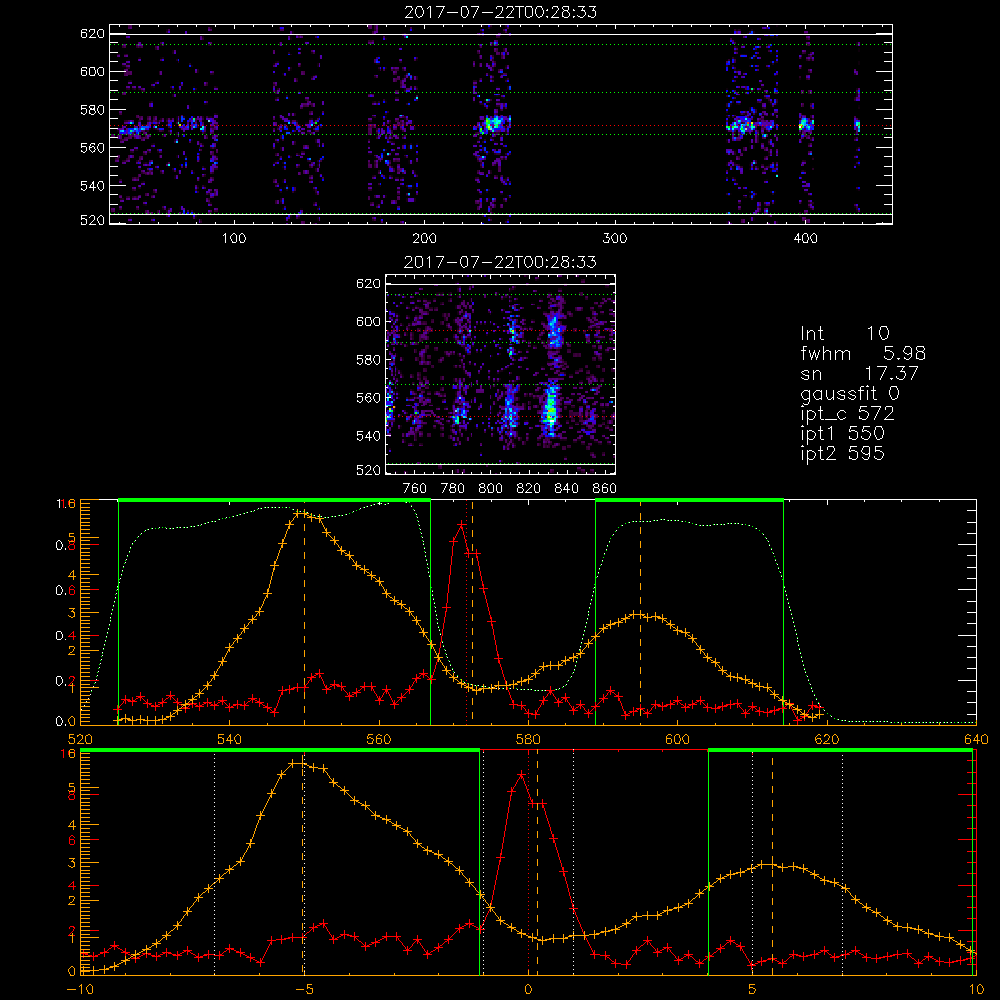This screenshot has height=1000, width=1000.
Task: Click x-axis label 100 on top spectrogram
Action: (x=234, y=239)
